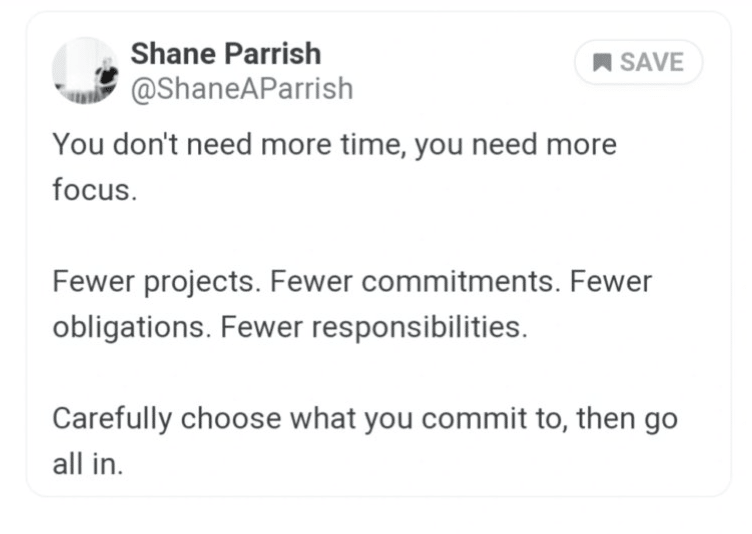Select the word "focus." in the post

(x=95, y=190)
